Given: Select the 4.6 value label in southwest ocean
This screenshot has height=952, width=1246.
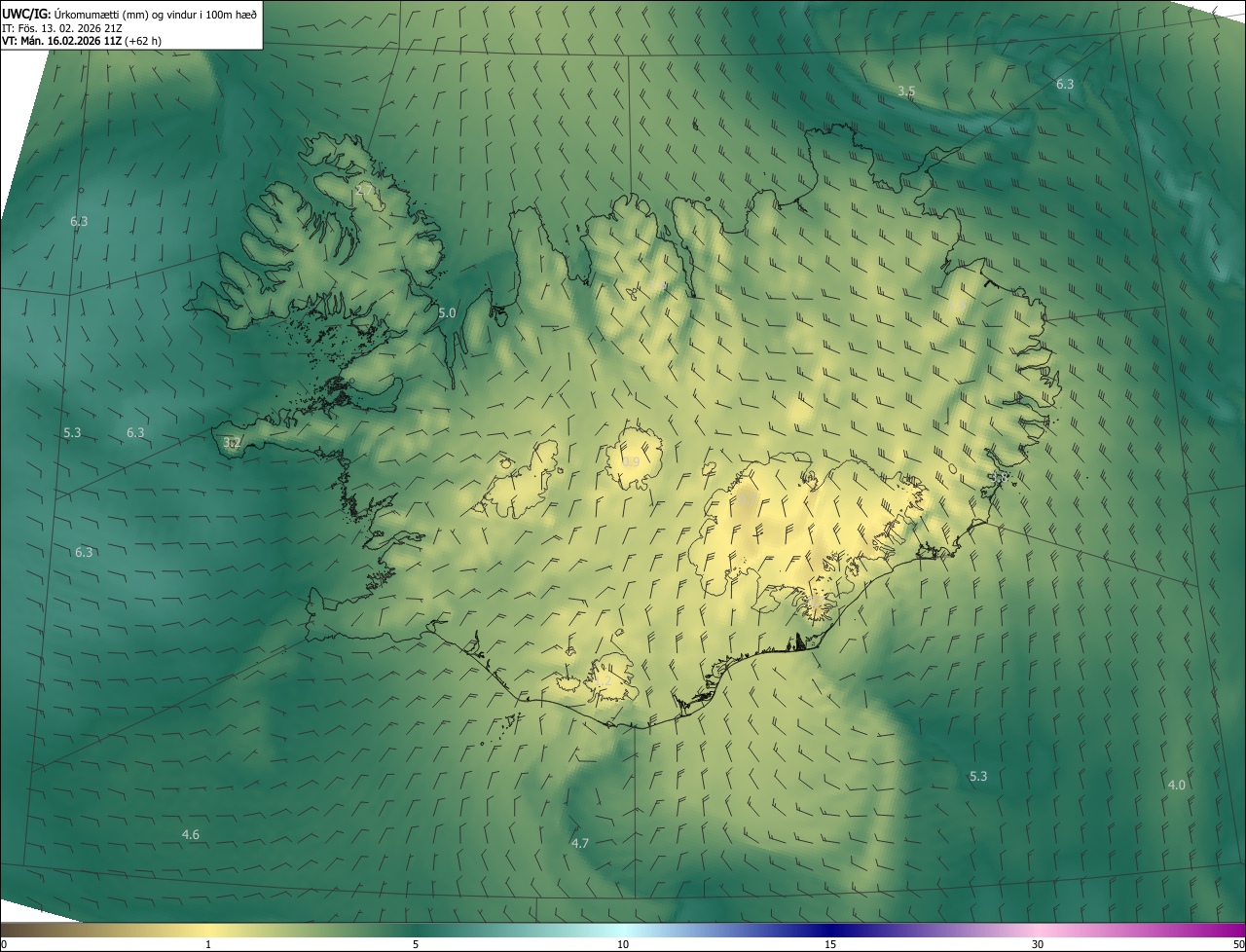Looking at the screenshot, I should 191,835.
